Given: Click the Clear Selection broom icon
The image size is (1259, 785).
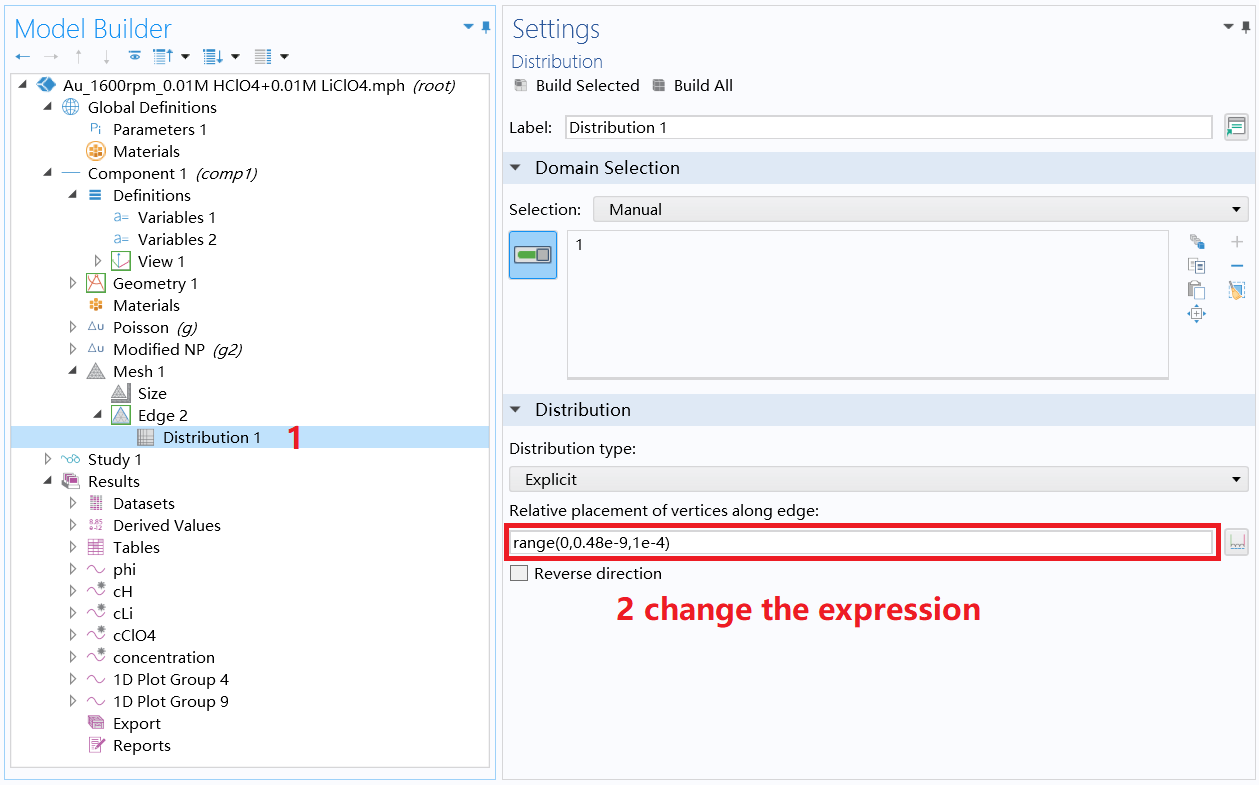Looking at the screenshot, I should point(1237,290).
